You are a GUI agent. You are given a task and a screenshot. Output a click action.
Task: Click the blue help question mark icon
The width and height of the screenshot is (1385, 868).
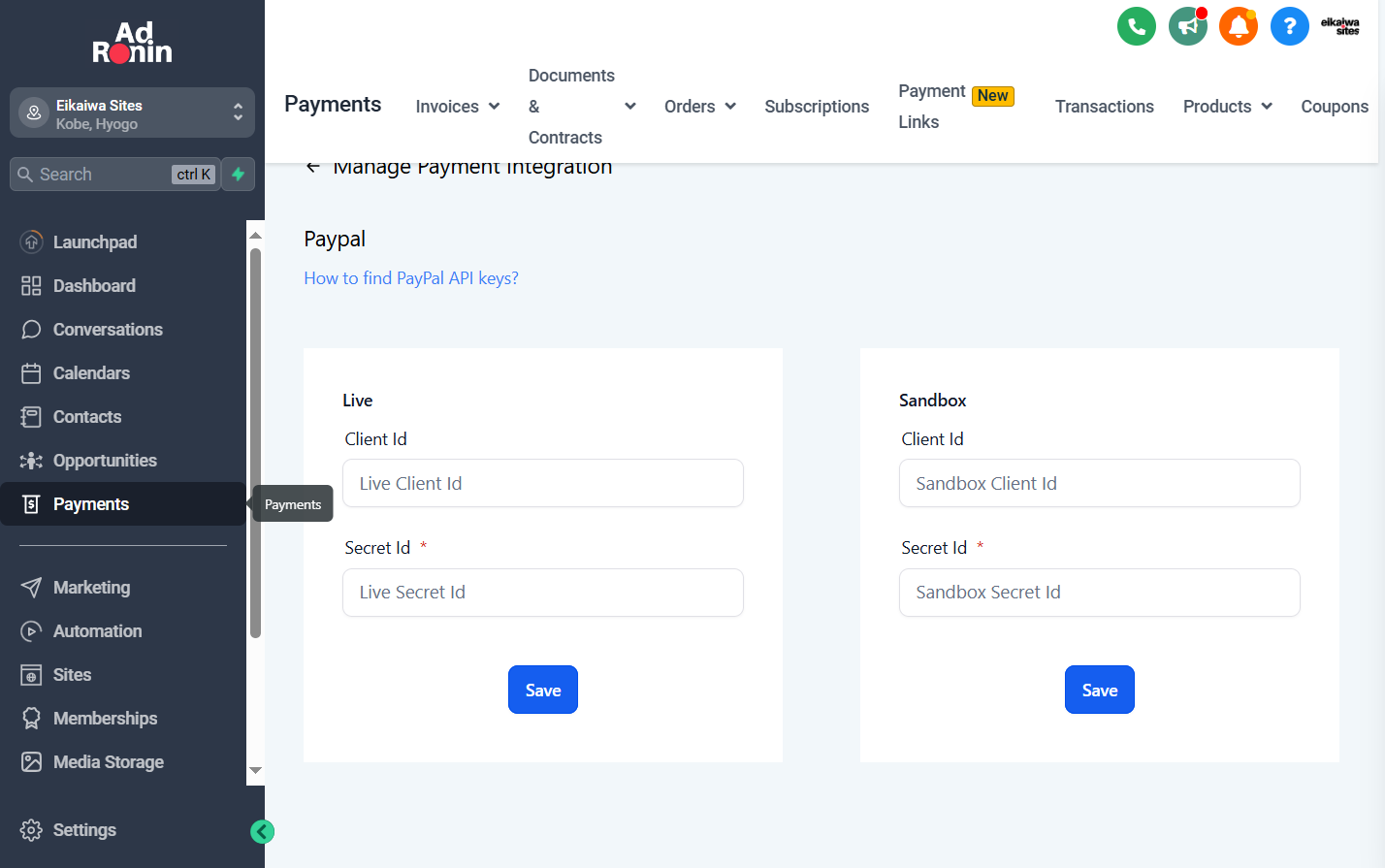click(x=1290, y=26)
